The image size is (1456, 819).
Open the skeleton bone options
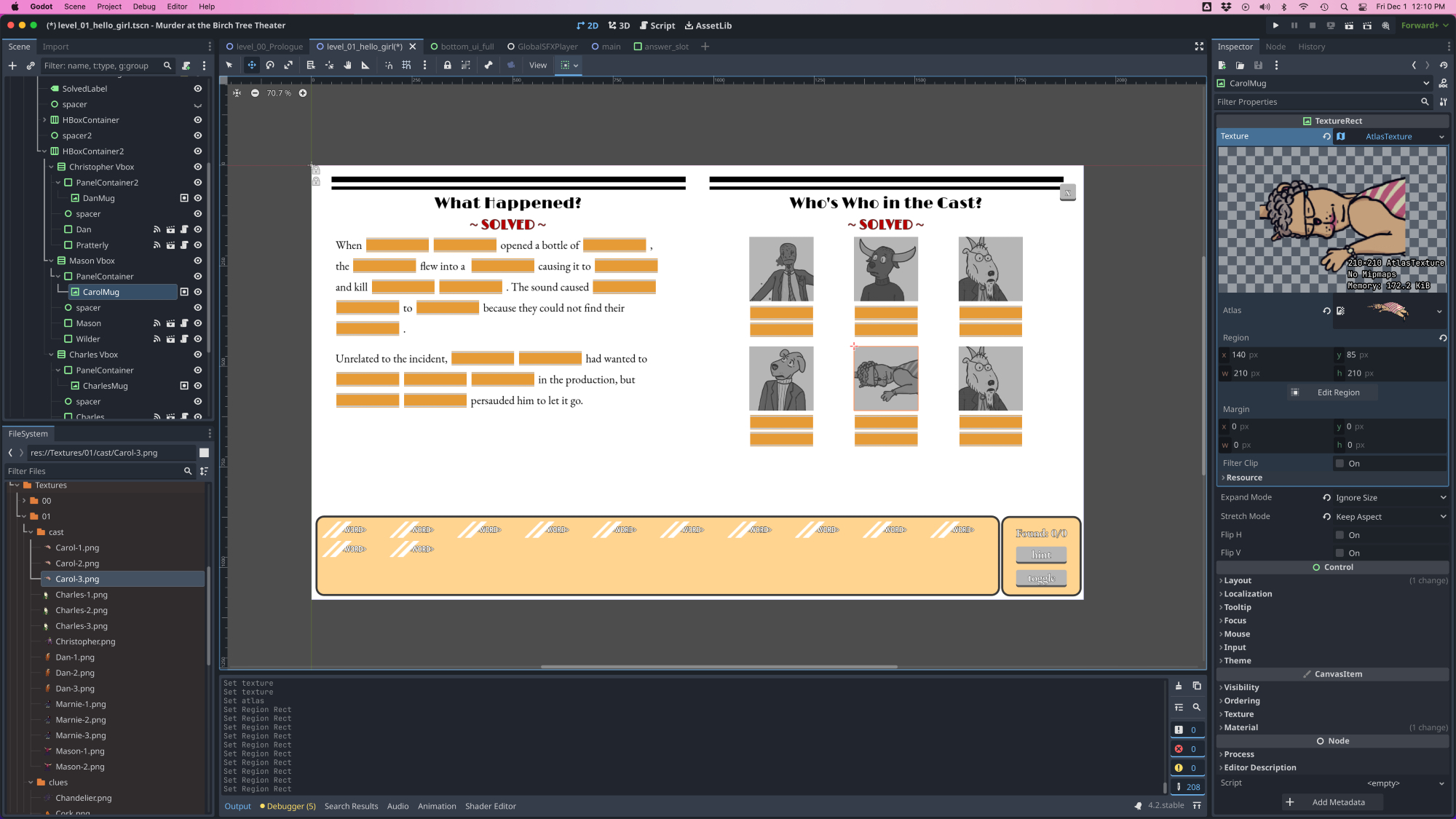point(488,66)
